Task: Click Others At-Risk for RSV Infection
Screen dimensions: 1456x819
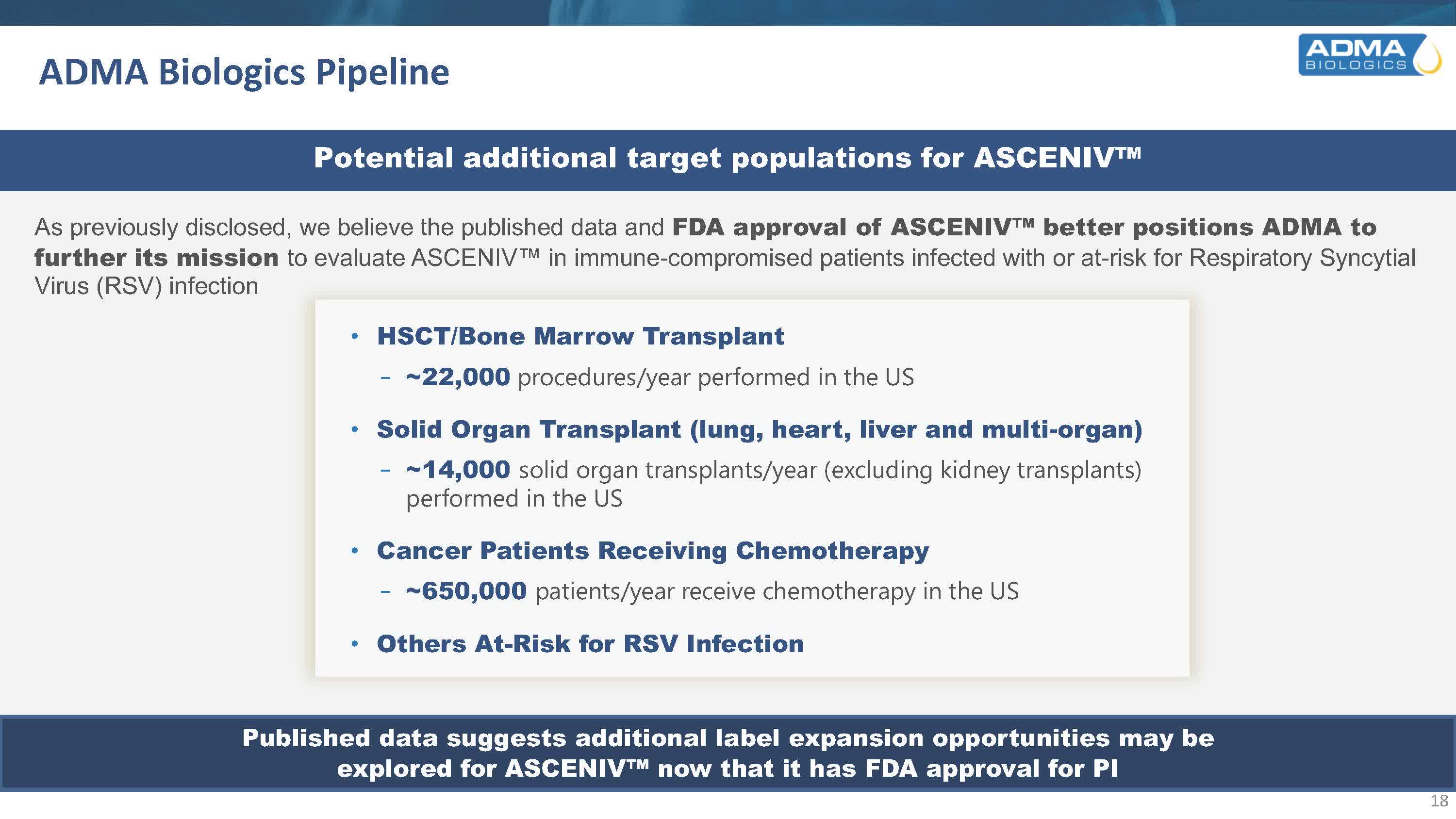Action: pyautogui.click(x=590, y=644)
